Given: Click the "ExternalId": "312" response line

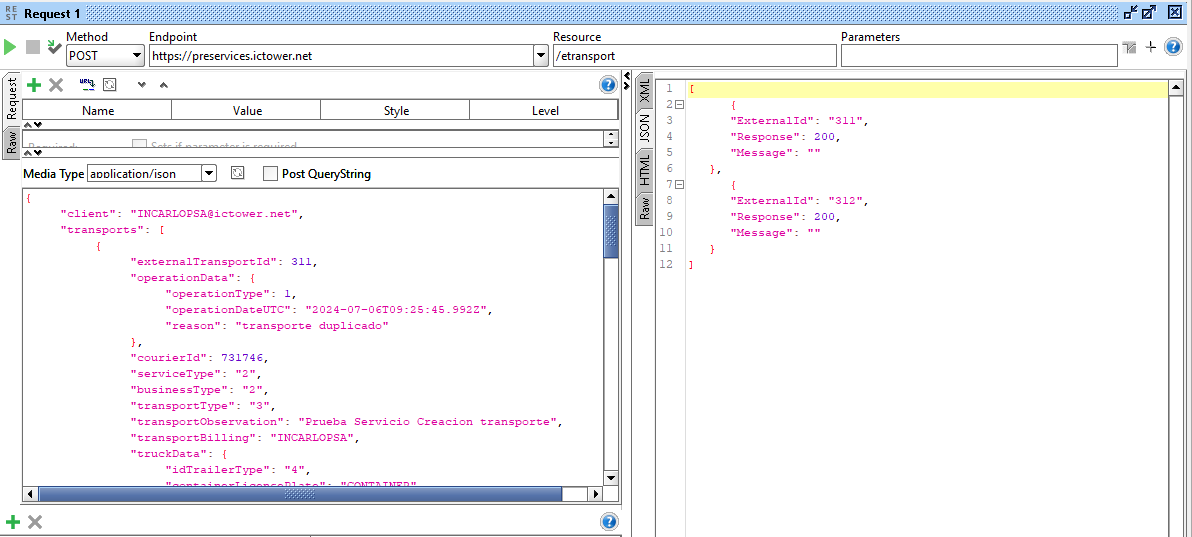Looking at the screenshot, I should [799, 201].
